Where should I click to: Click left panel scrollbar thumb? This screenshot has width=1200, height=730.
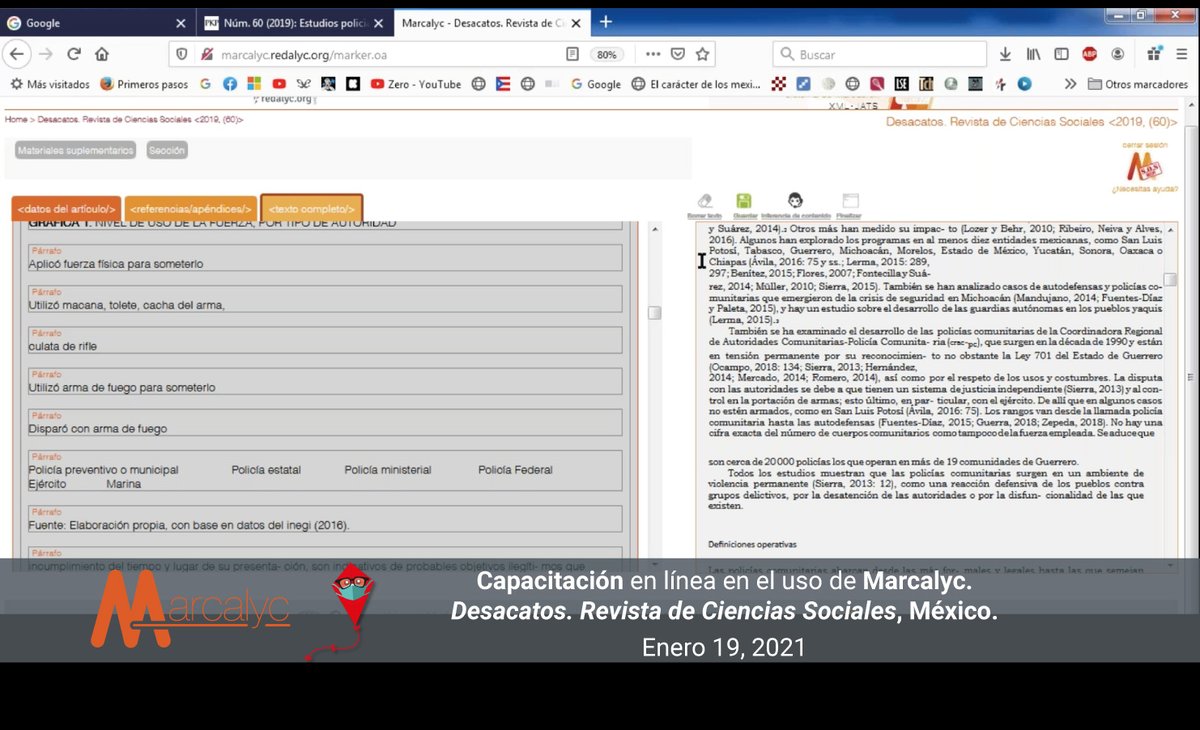(x=654, y=312)
